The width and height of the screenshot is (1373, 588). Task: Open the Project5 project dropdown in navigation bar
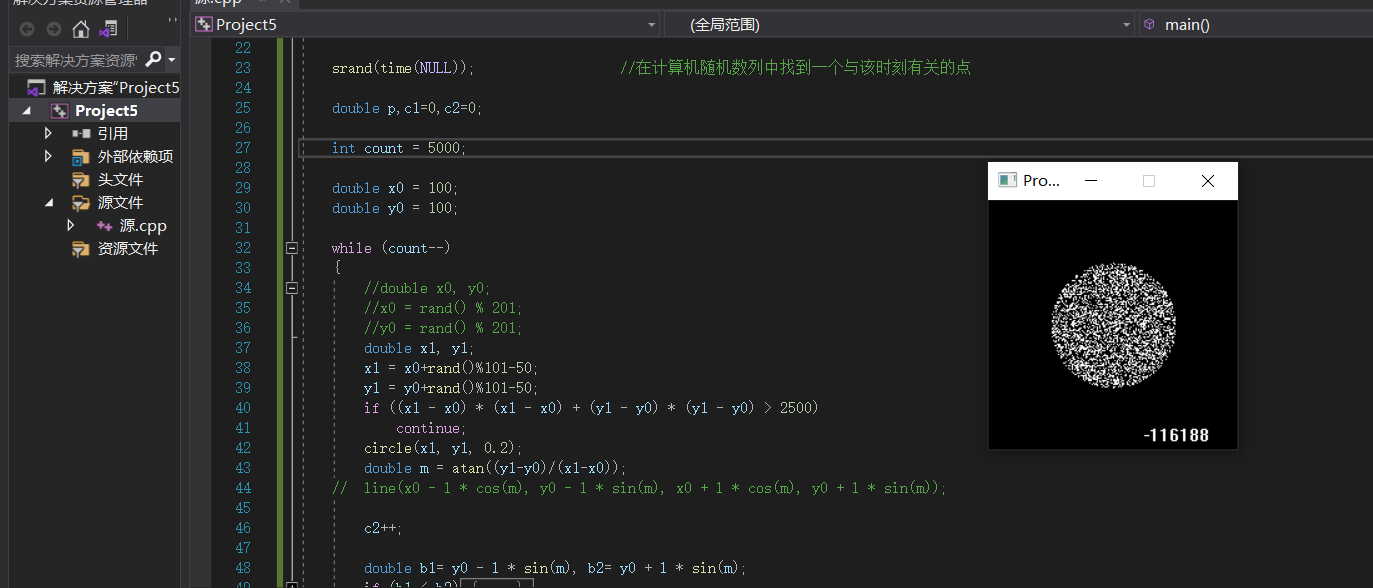pyautogui.click(x=651, y=23)
